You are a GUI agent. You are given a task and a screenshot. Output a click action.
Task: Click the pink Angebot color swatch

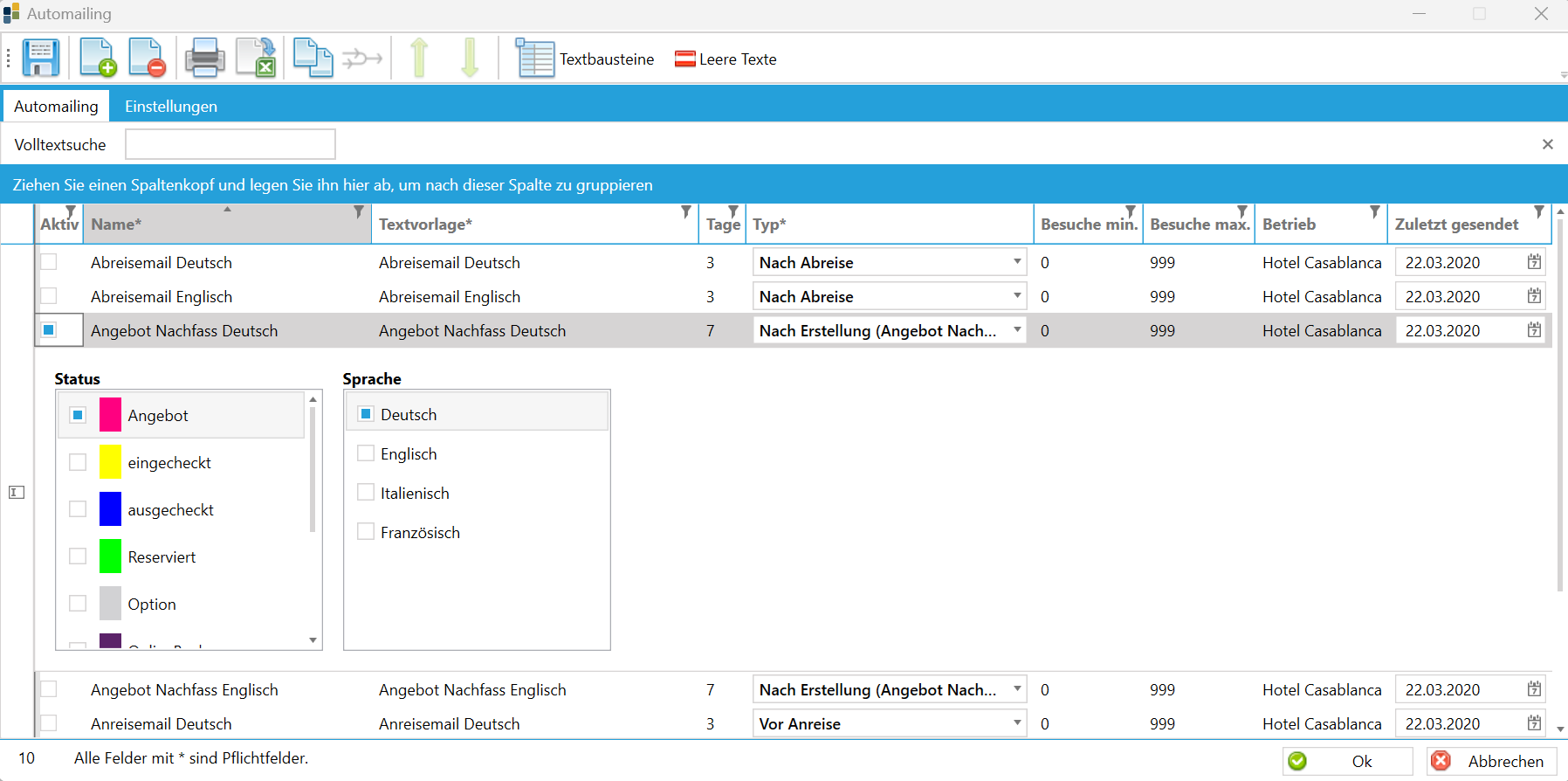coord(110,415)
